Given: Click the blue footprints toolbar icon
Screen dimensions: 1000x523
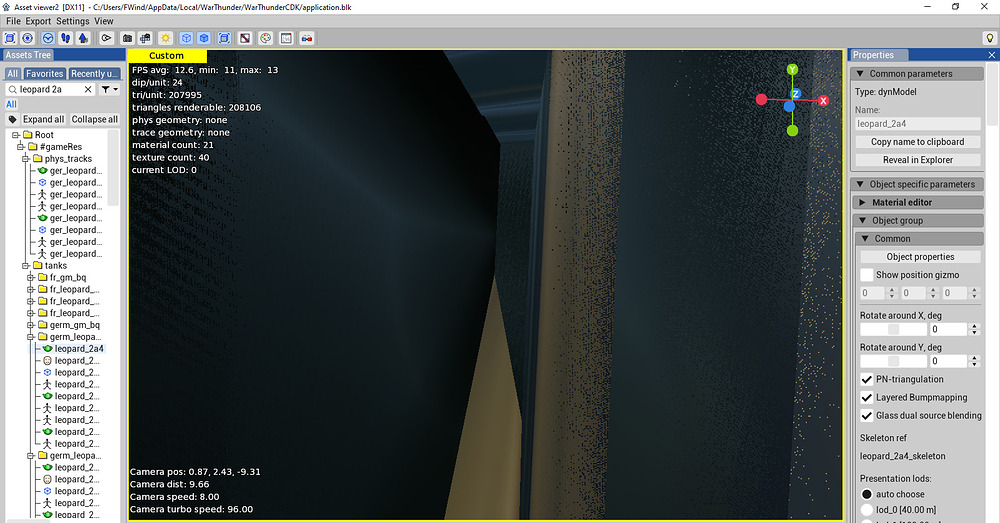Looking at the screenshot, I should coord(65,38).
